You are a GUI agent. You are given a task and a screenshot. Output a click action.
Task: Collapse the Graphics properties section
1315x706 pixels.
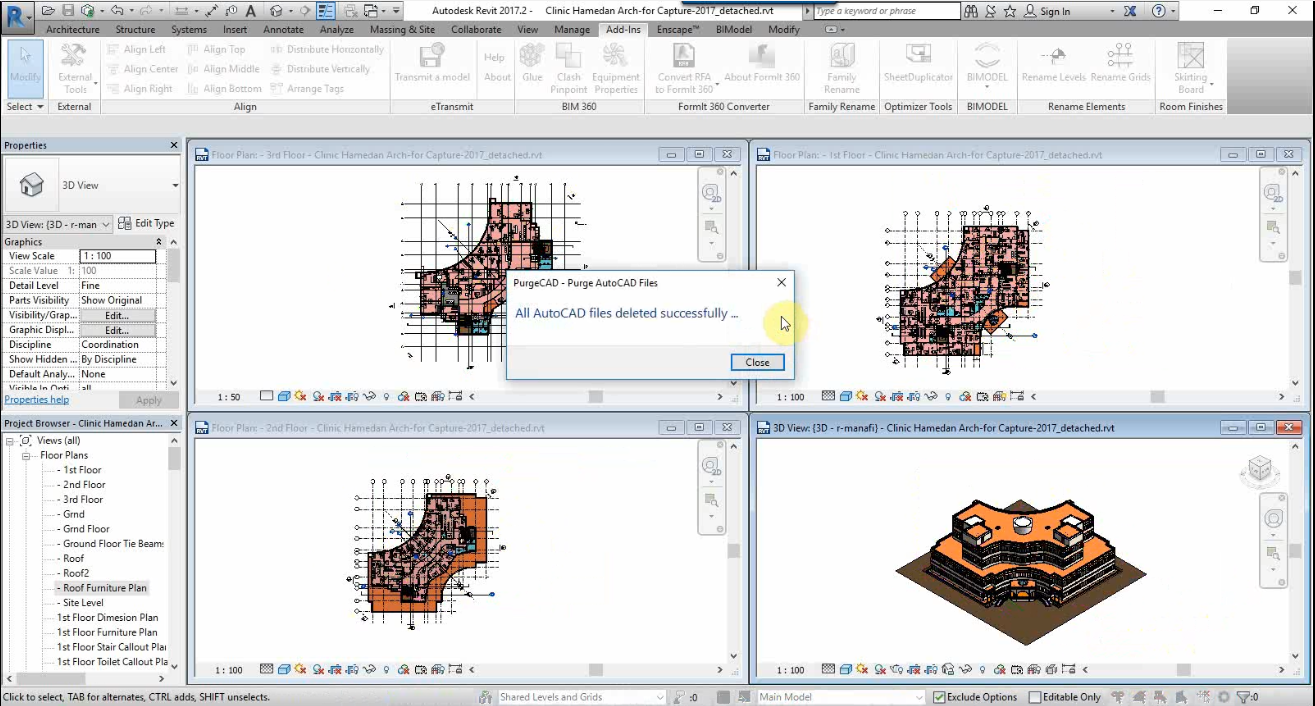(158, 242)
